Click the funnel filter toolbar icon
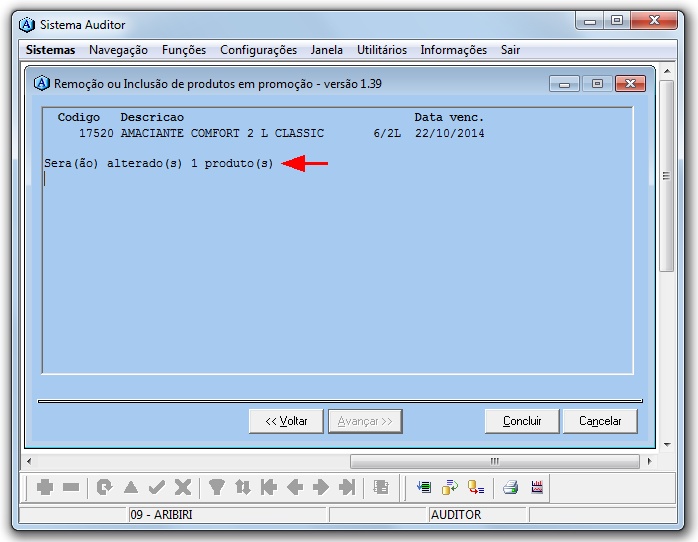698x542 pixels. (216, 487)
